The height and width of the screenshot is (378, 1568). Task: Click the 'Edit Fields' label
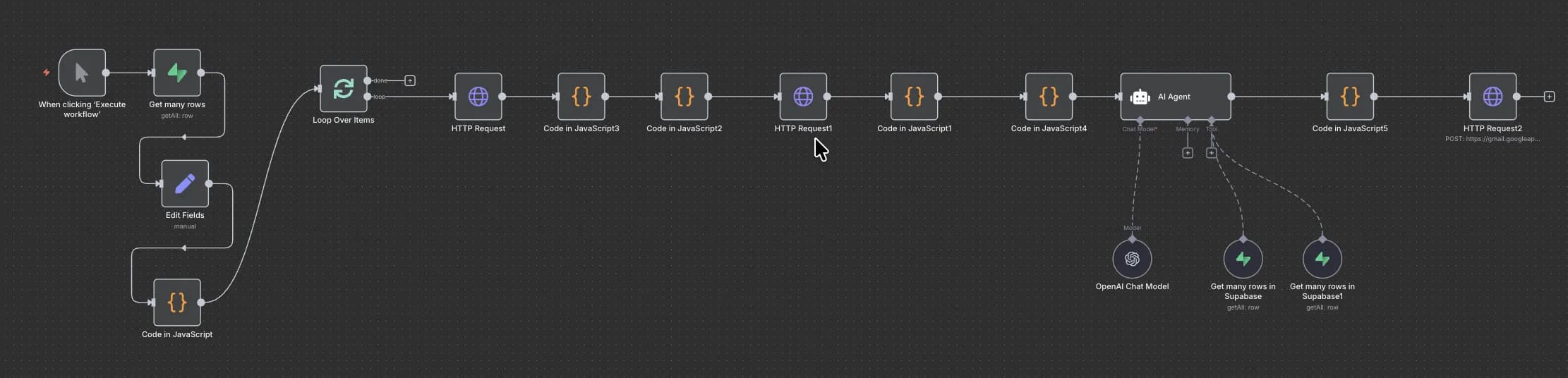[185, 215]
